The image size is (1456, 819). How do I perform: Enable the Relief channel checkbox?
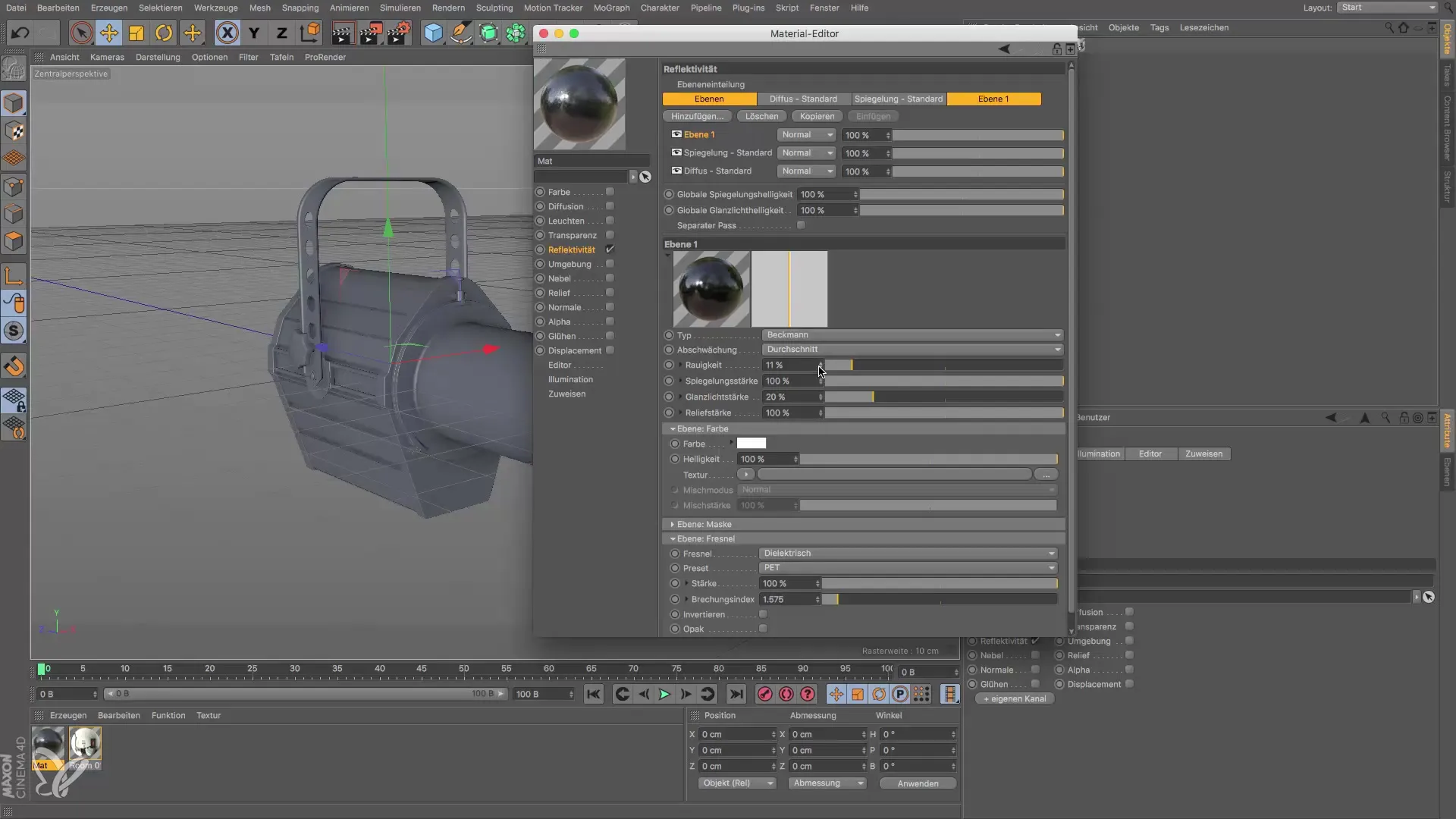point(610,293)
